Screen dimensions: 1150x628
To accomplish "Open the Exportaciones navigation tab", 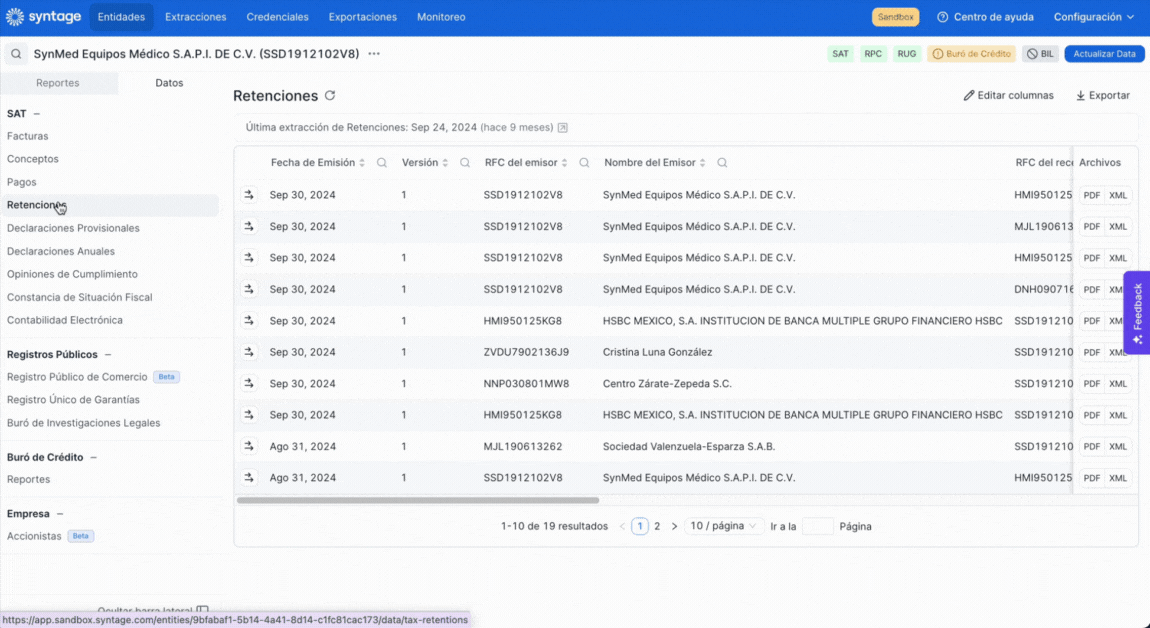I will tap(362, 17).
